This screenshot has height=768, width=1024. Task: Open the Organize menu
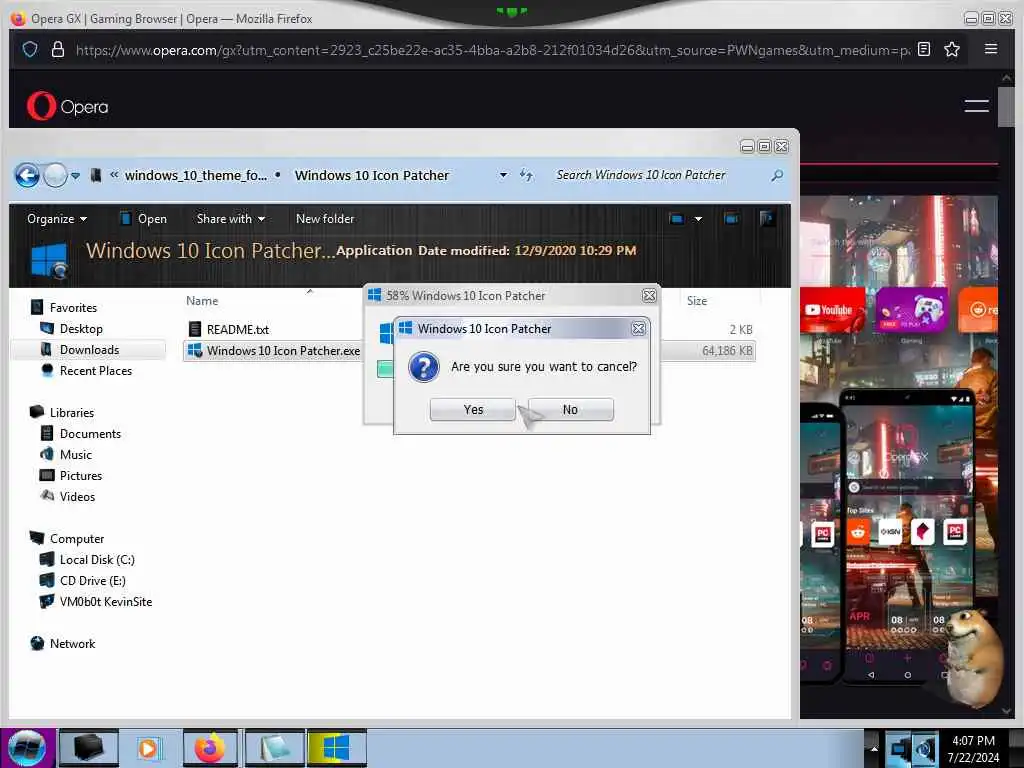[57, 219]
